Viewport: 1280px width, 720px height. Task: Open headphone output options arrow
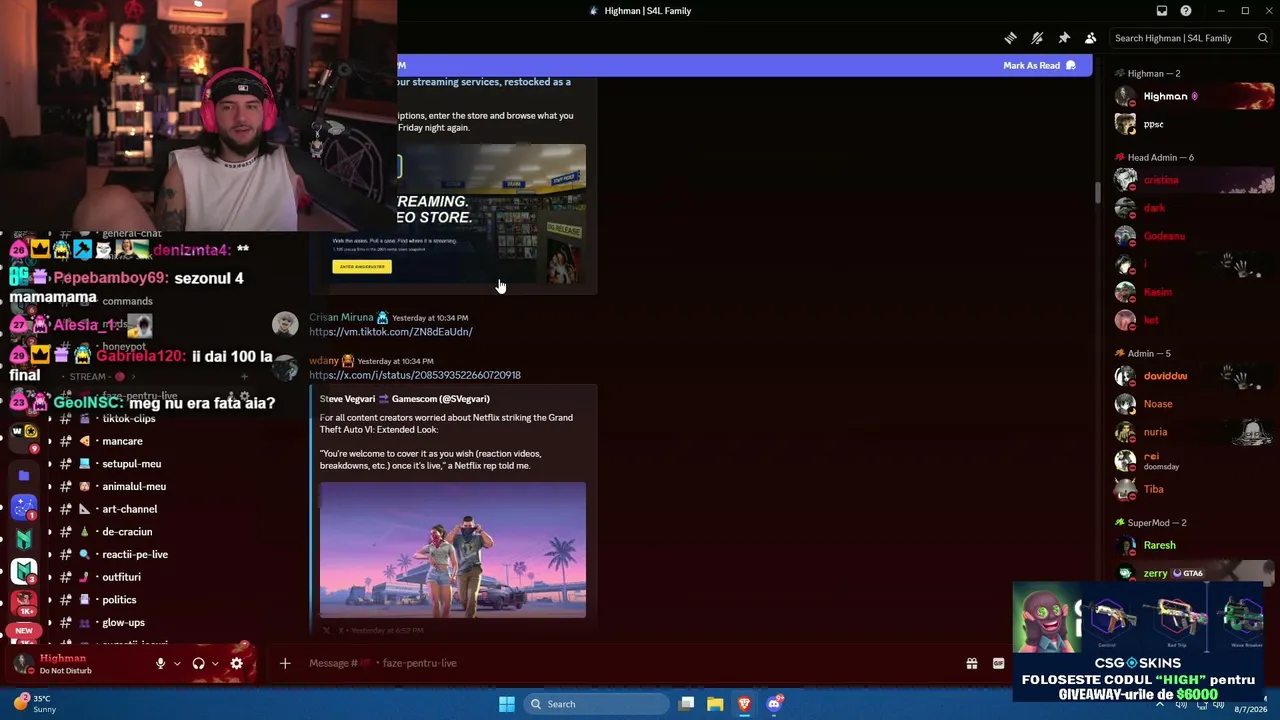(215, 663)
